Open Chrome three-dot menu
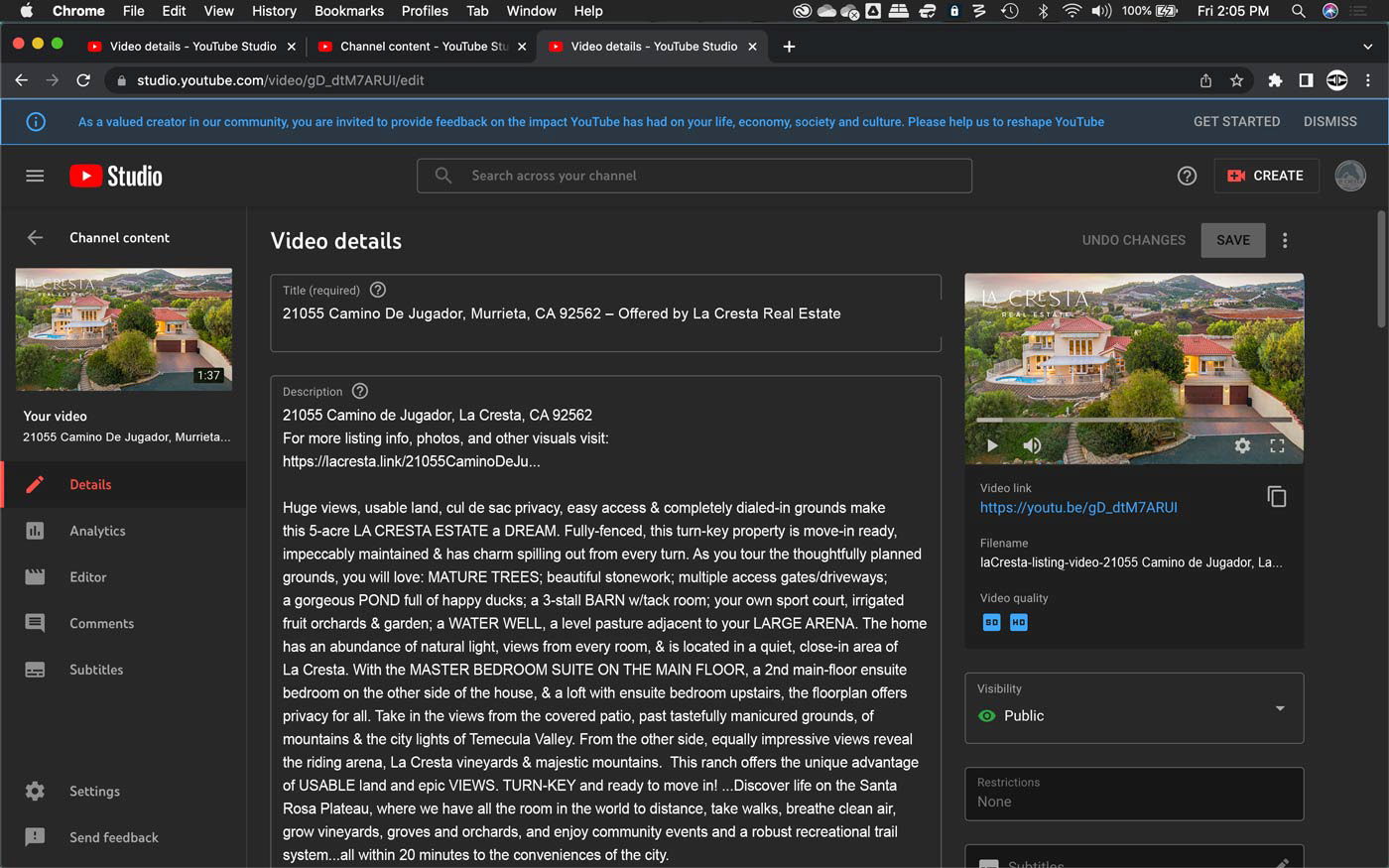The image size is (1389, 868). click(x=1368, y=80)
